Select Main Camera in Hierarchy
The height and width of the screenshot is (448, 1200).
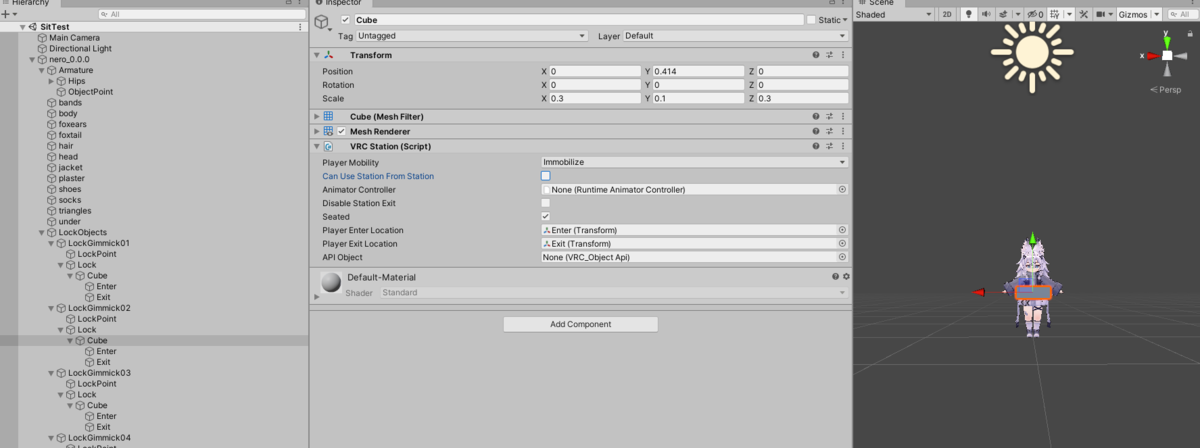74,38
